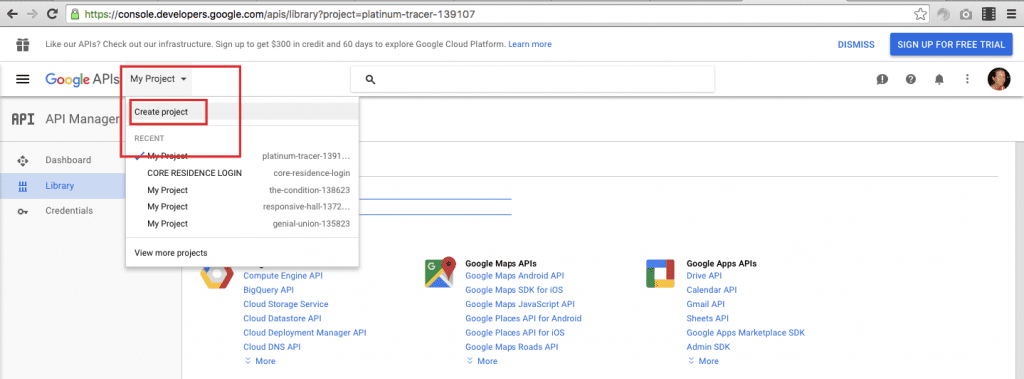Open the hamburger navigation menu
The image size is (1024, 379).
pos(23,79)
